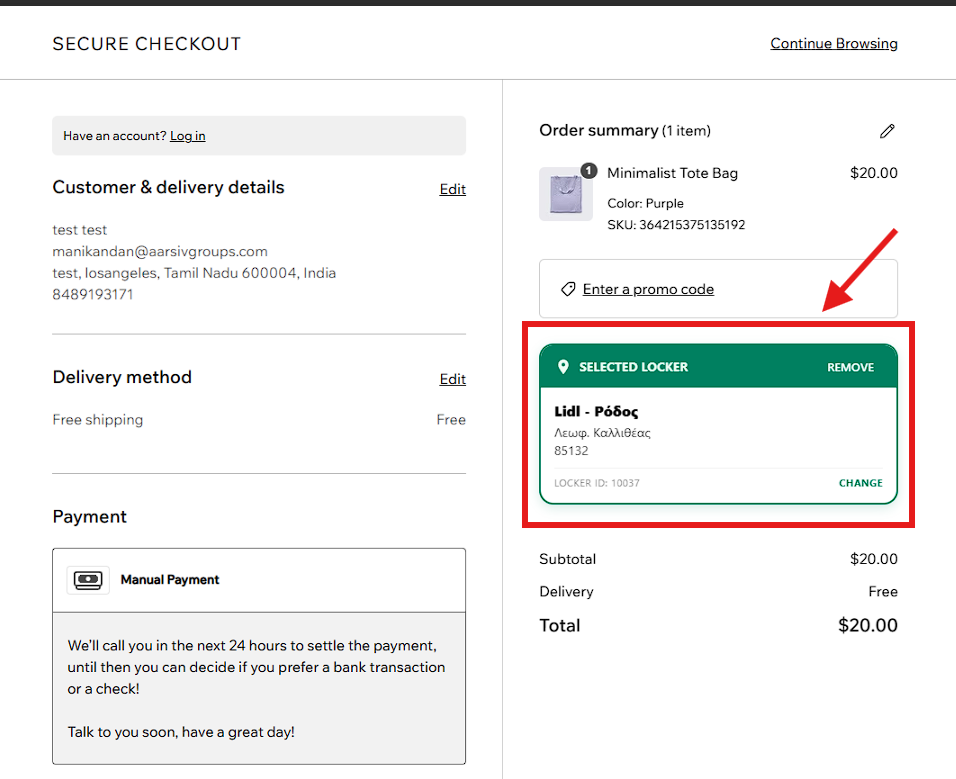Click the location pin icon in Selected Locker
Viewport: 956px width, 779px height.
click(563, 367)
